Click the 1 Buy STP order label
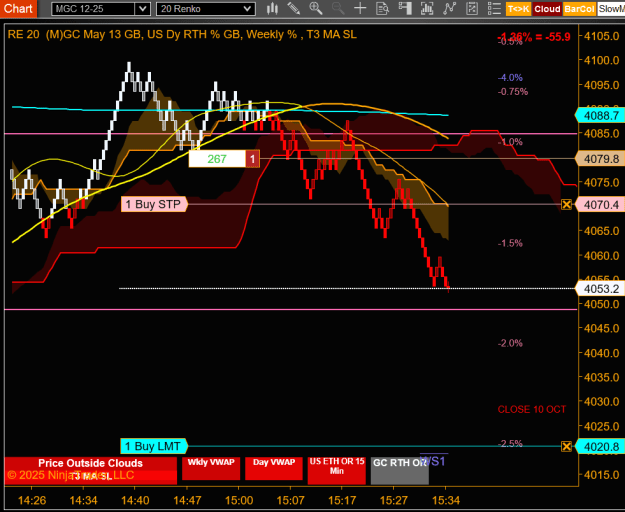The width and height of the screenshot is (625, 512). 154,204
